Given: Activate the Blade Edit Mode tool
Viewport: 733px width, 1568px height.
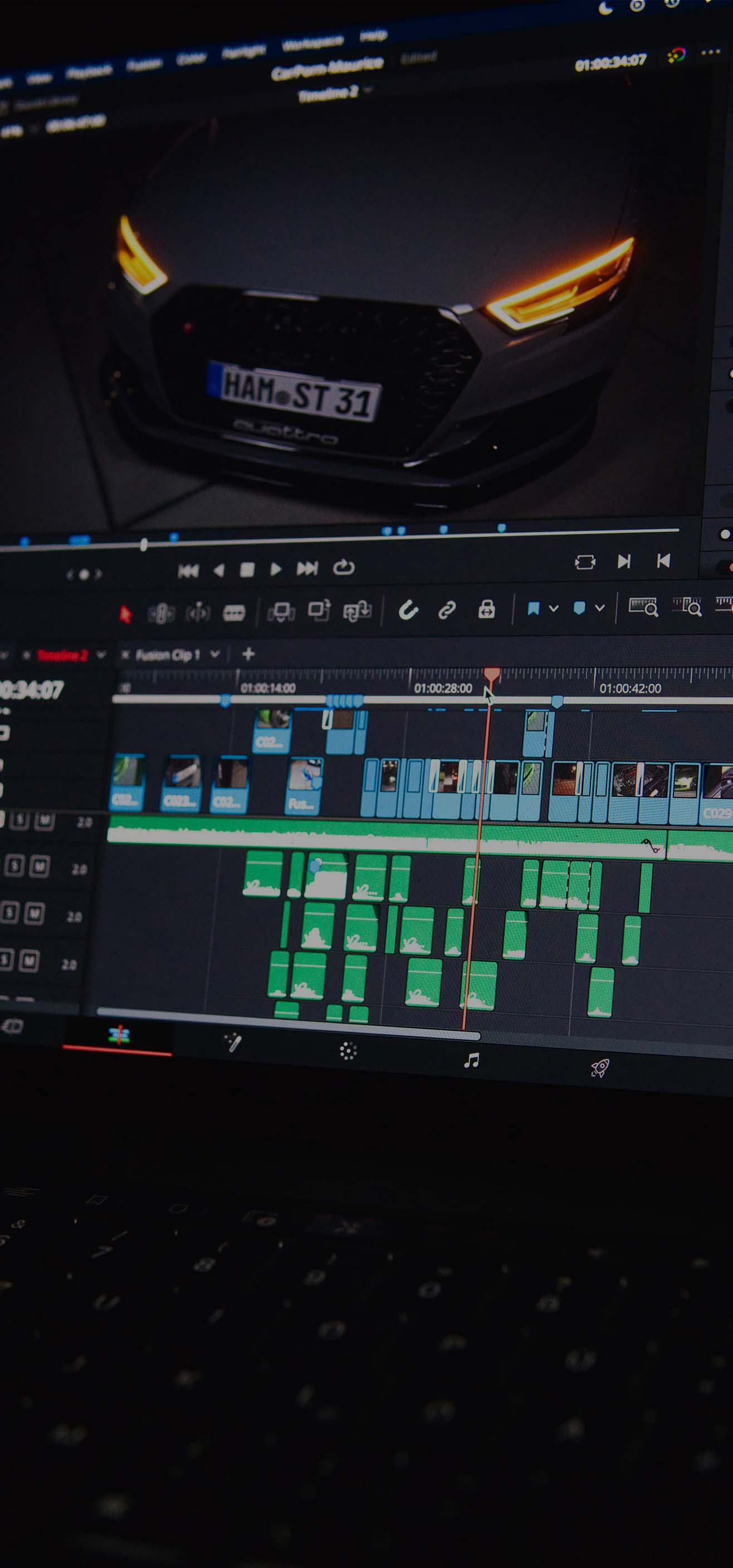Looking at the screenshot, I should point(233,613).
